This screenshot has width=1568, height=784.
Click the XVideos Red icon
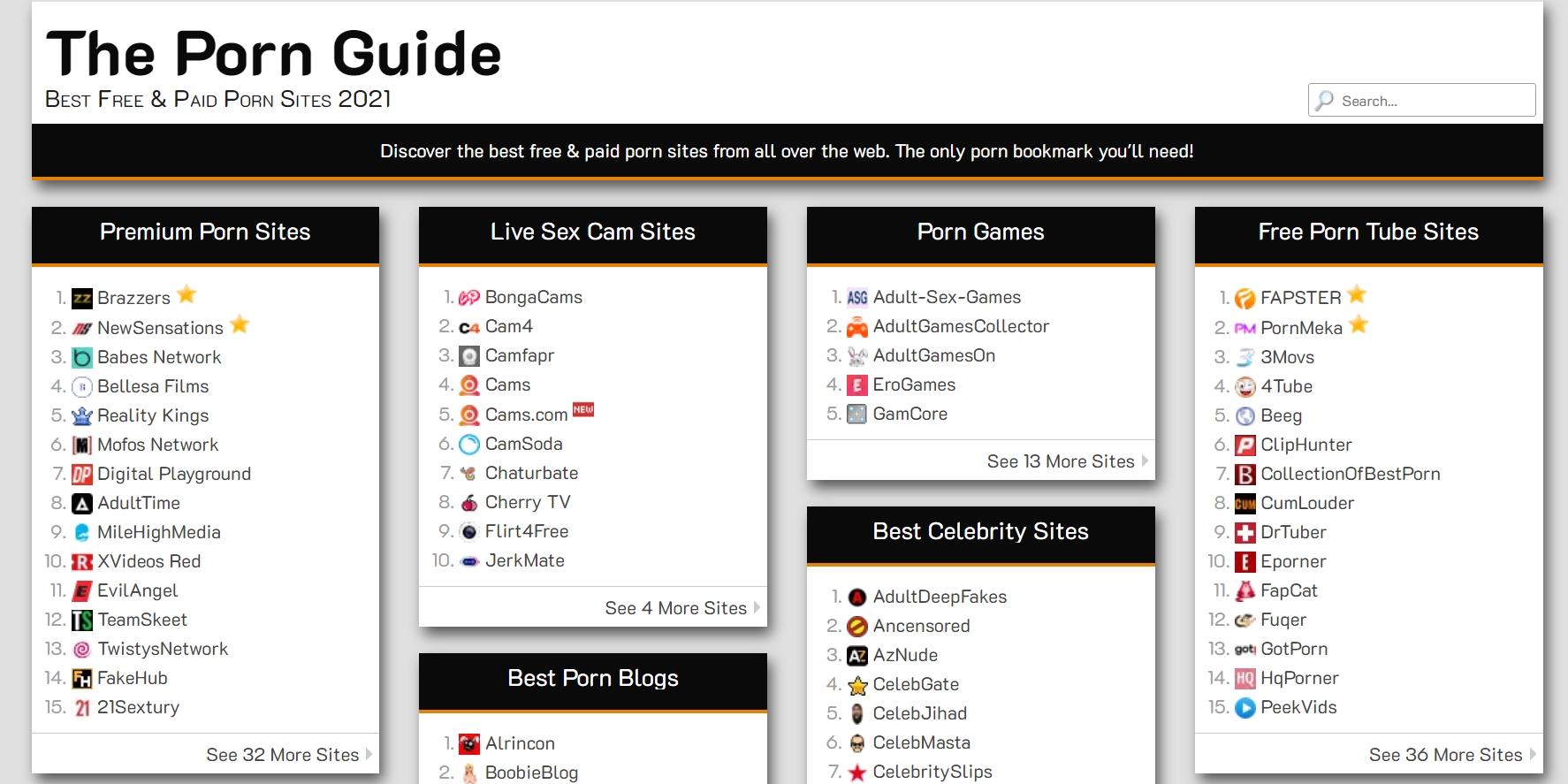click(82, 562)
